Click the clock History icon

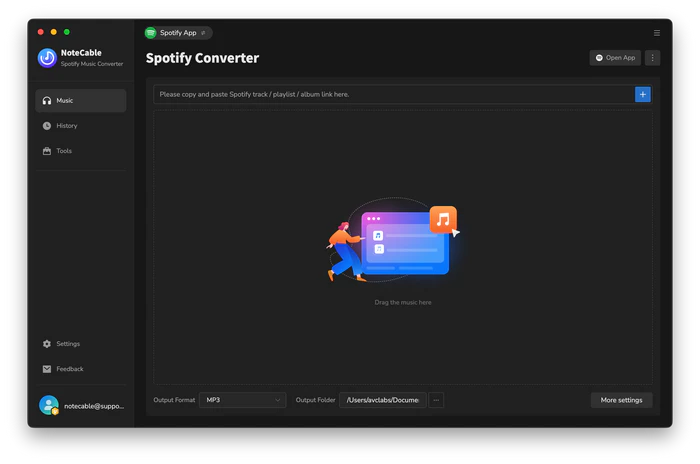click(47, 126)
